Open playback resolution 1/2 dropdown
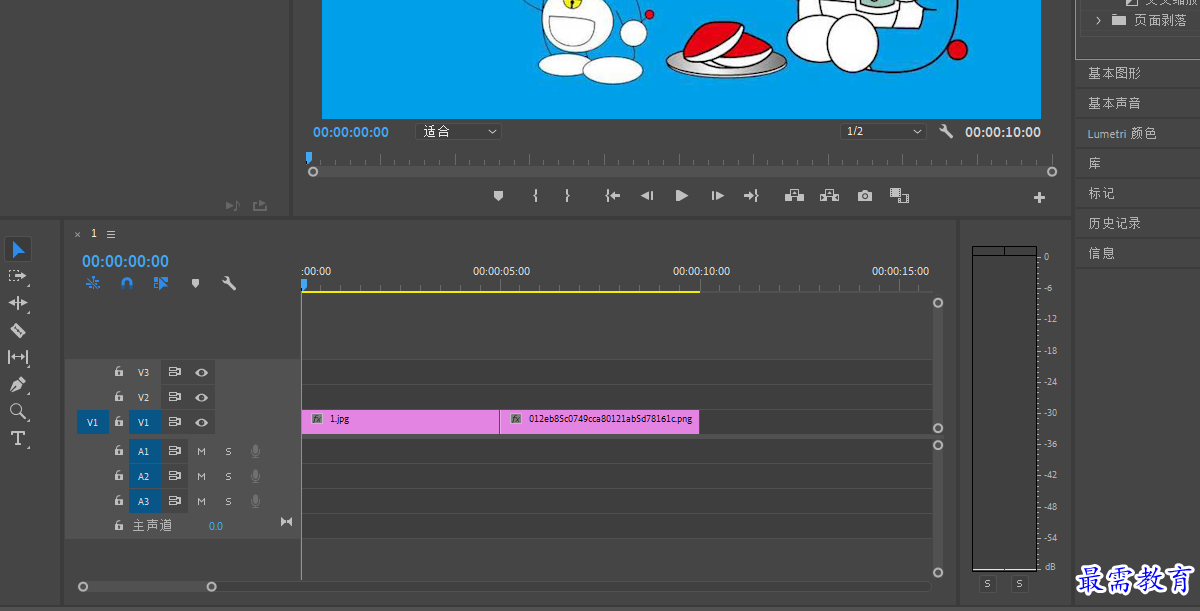Viewport: 1200px width, 611px height. tap(883, 131)
